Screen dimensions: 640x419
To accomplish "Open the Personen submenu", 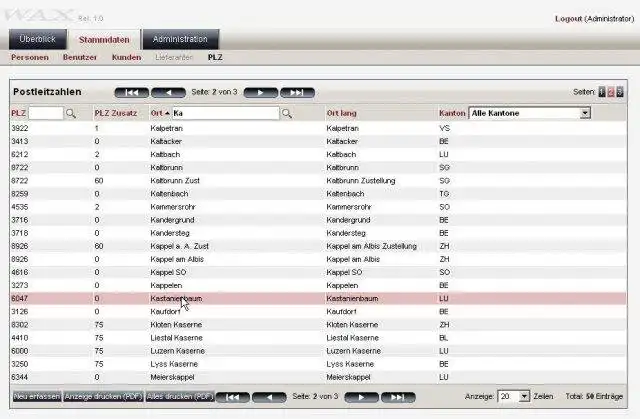I will (30, 58).
